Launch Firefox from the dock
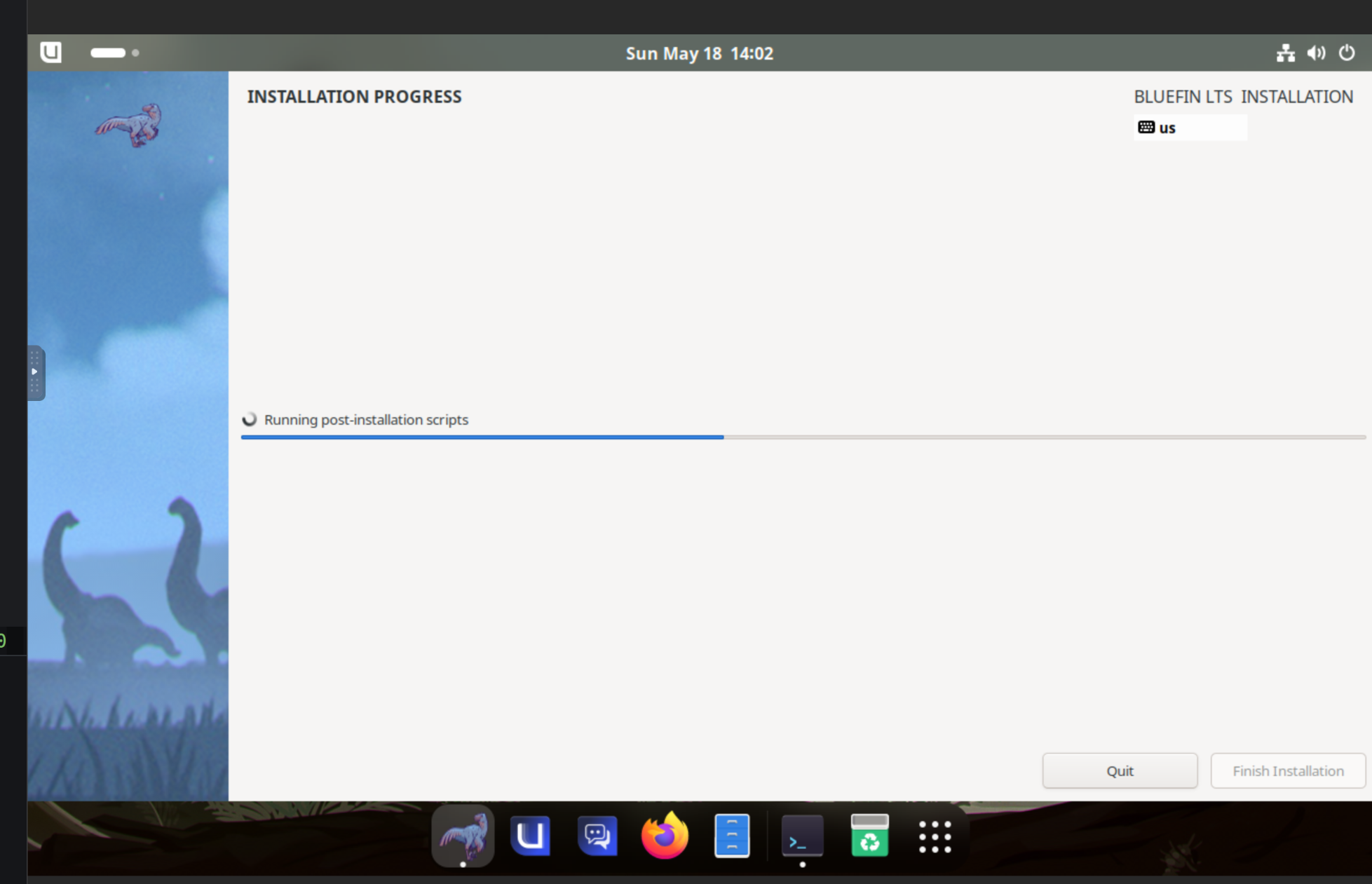 (665, 835)
